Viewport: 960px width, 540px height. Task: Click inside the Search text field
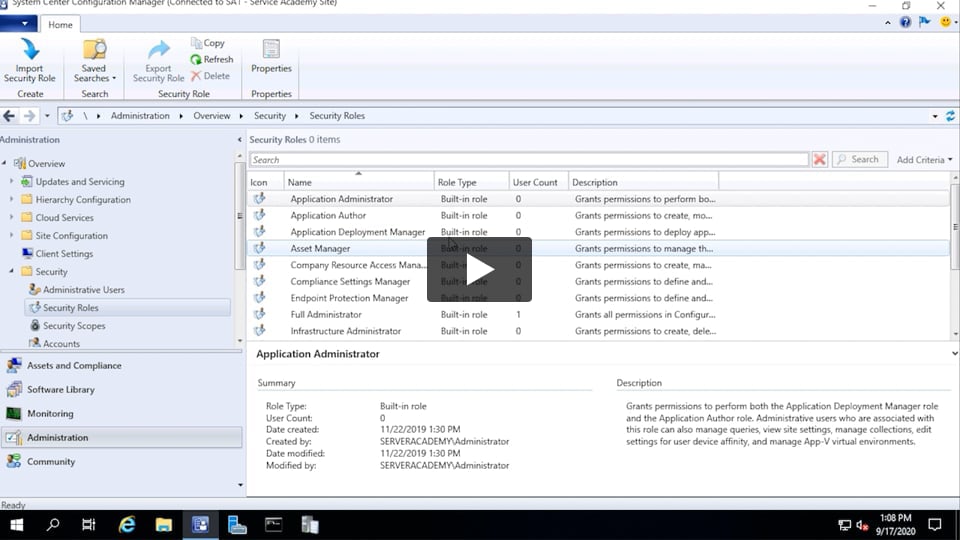pyautogui.click(x=528, y=160)
